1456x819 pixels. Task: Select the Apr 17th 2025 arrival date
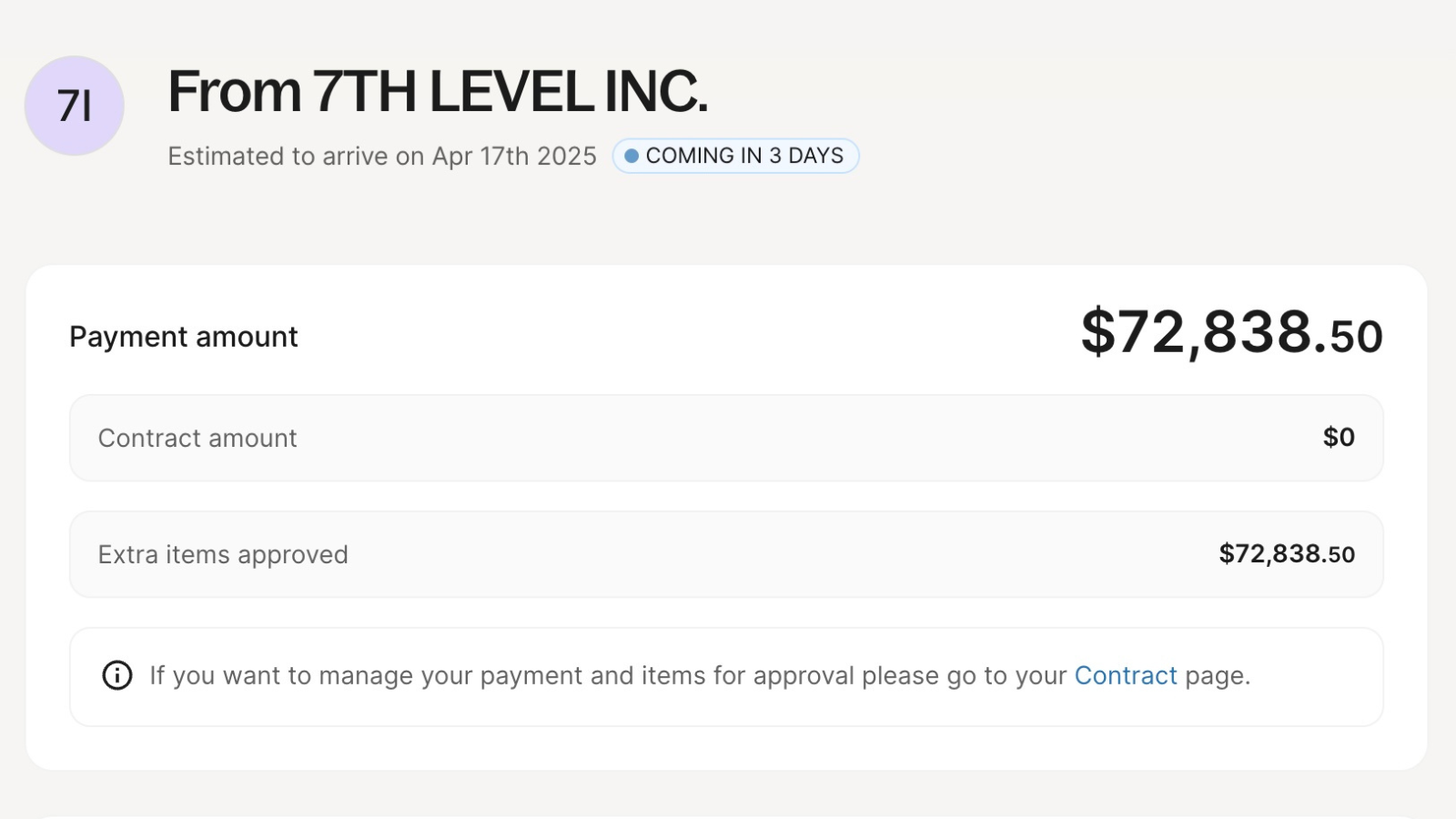[514, 157]
